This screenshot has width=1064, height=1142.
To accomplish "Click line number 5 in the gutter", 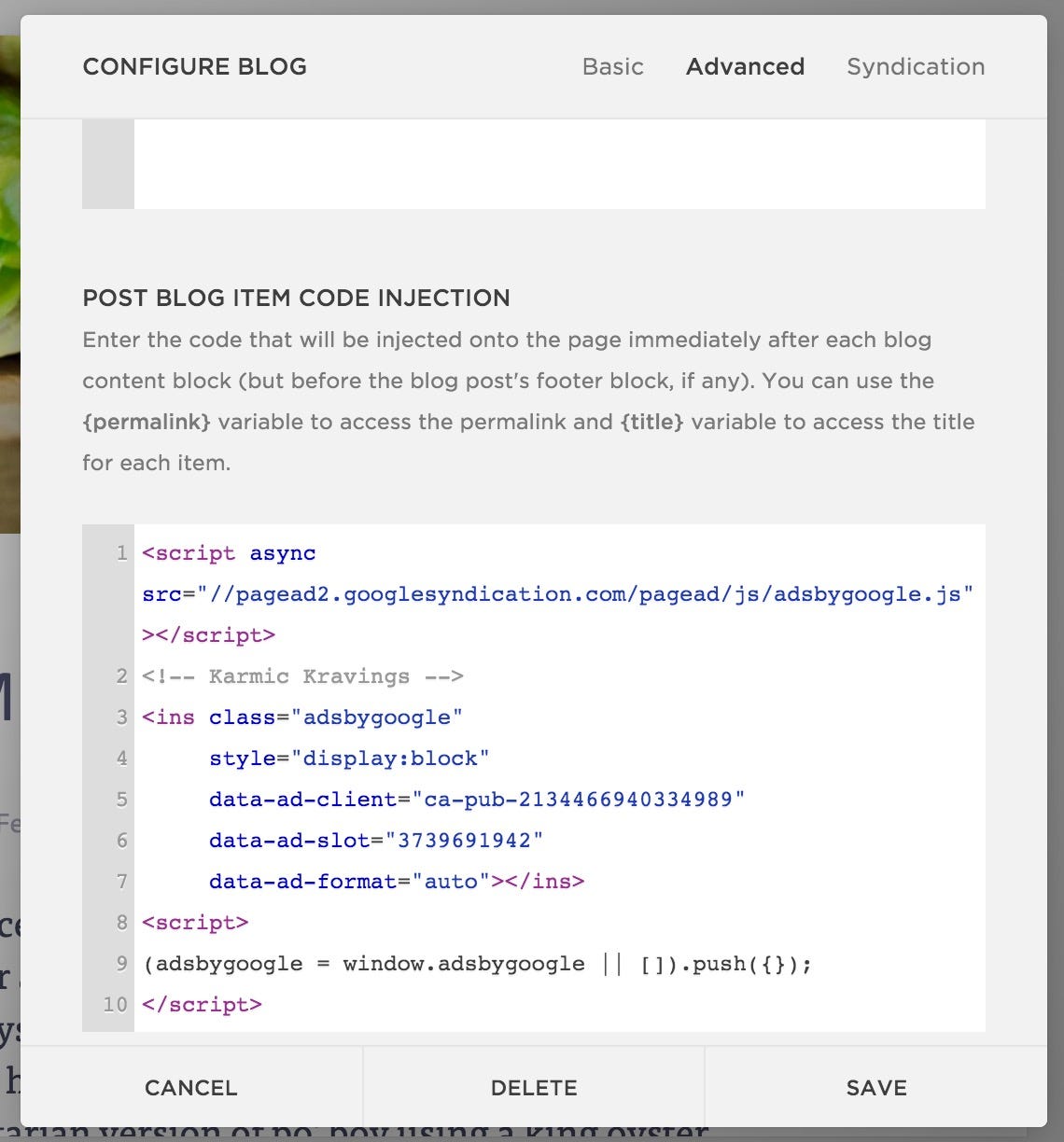I will point(121,800).
